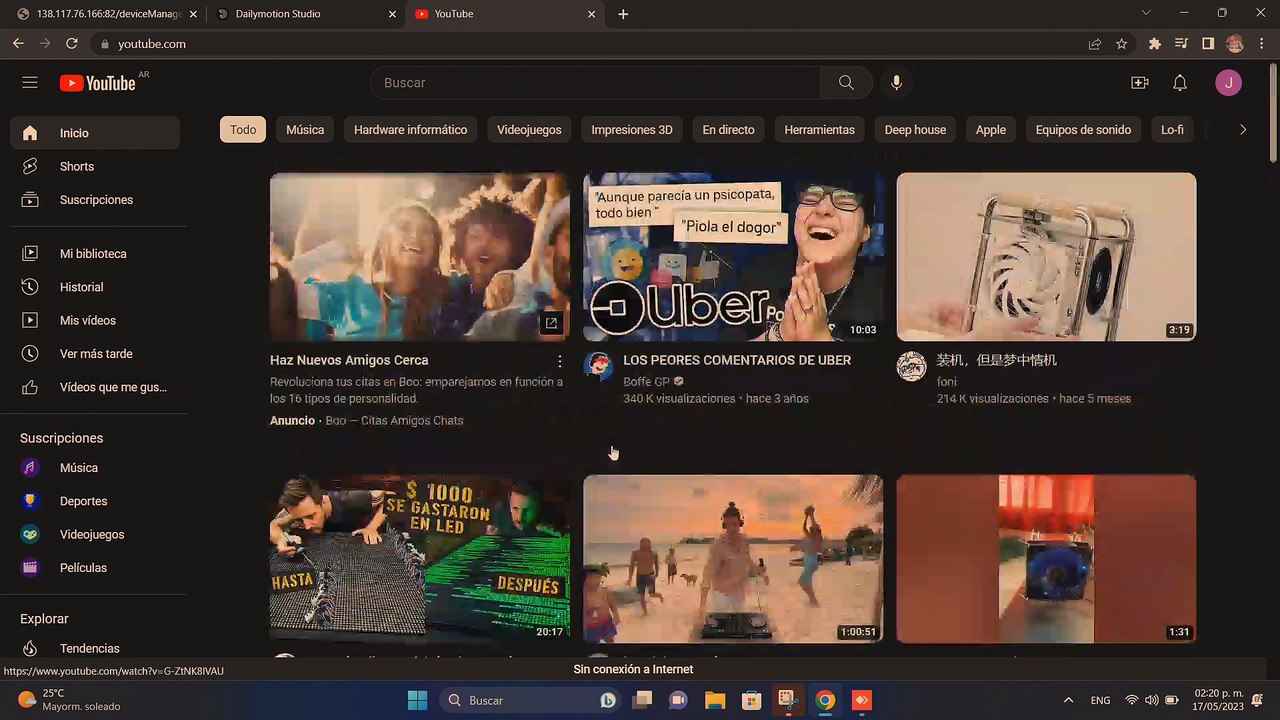Viewport: 1280px width, 720px height.
Task: Open Mi biblioteca in the sidebar
Action: [95, 254]
